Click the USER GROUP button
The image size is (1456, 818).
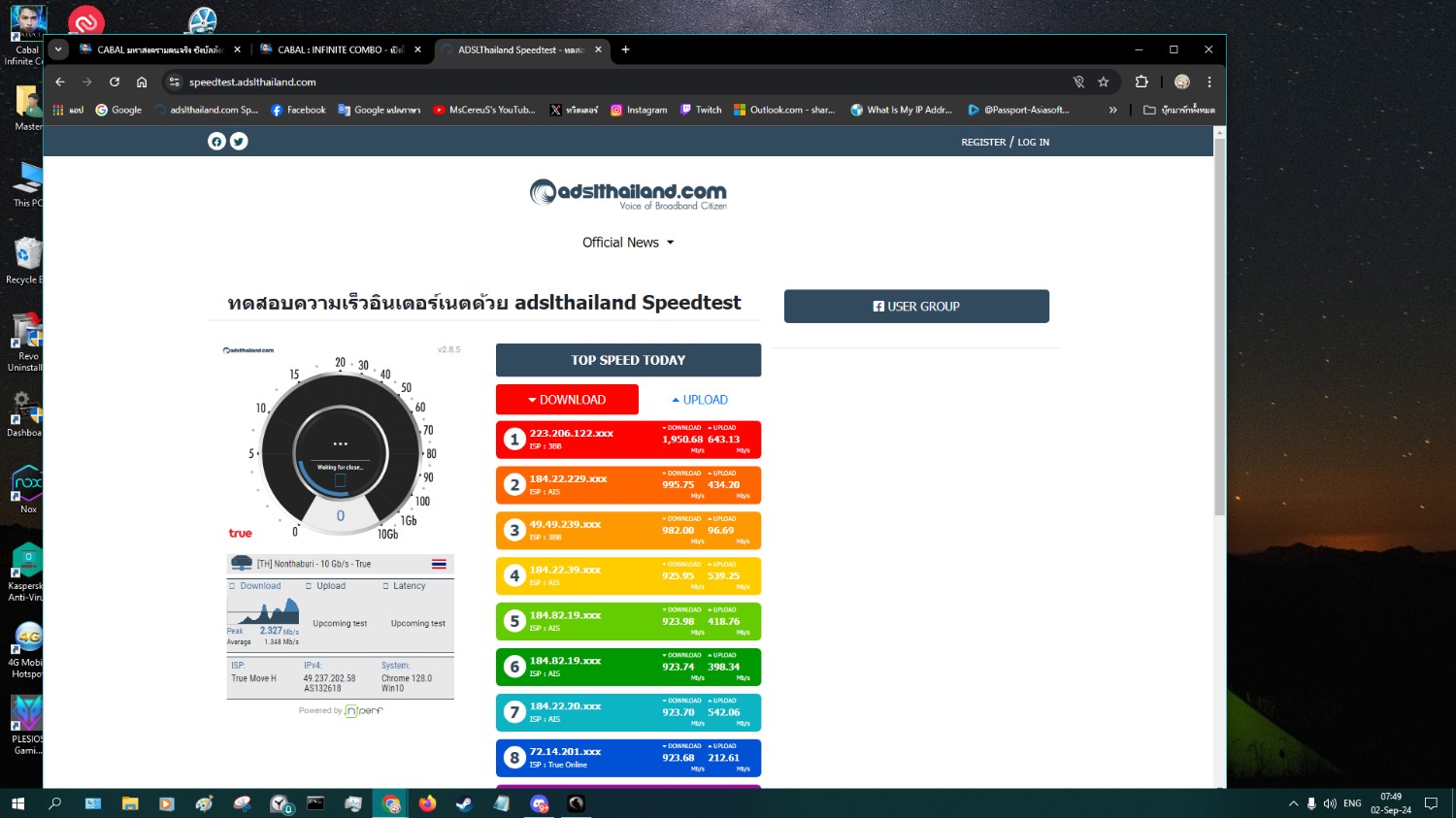click(916, 307)
